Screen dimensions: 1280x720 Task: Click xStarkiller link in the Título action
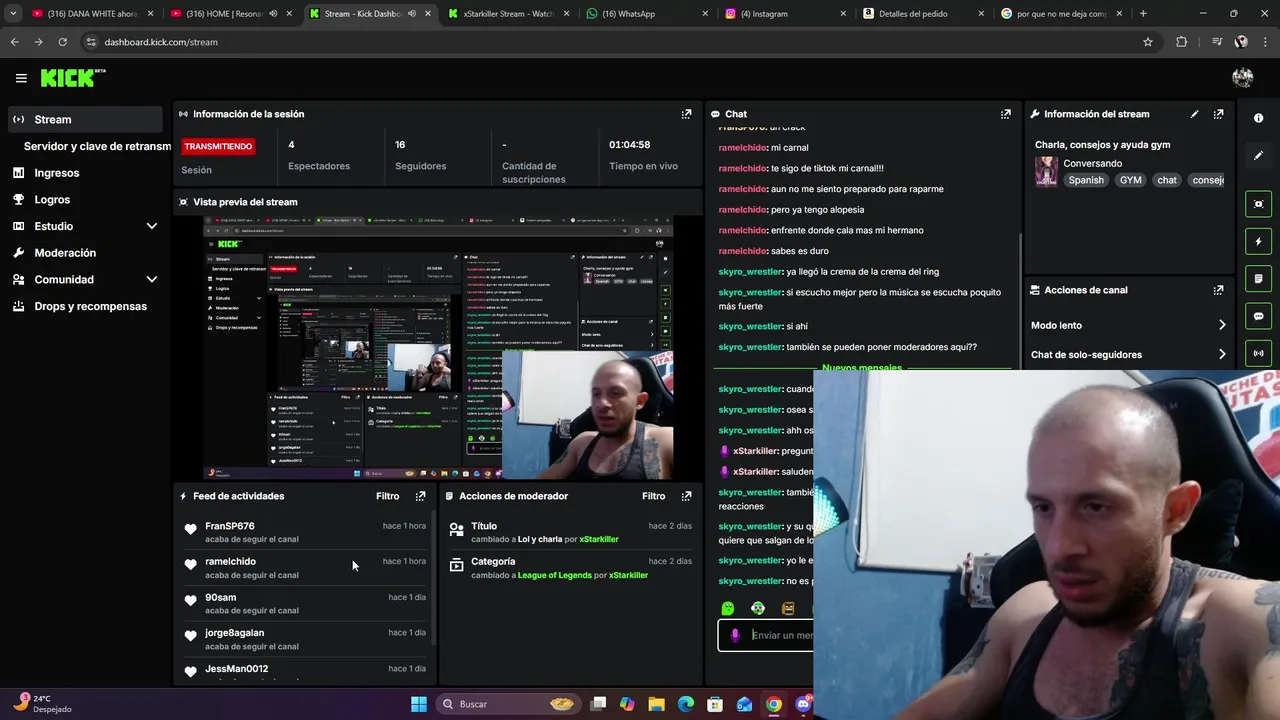(x=599, y=539)
